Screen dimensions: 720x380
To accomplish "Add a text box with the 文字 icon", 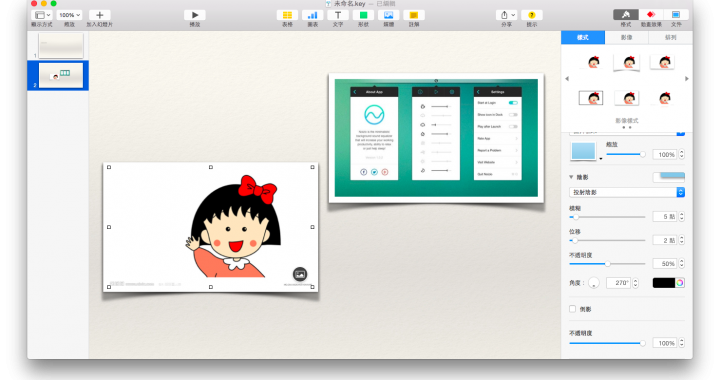I will [338, 15].
